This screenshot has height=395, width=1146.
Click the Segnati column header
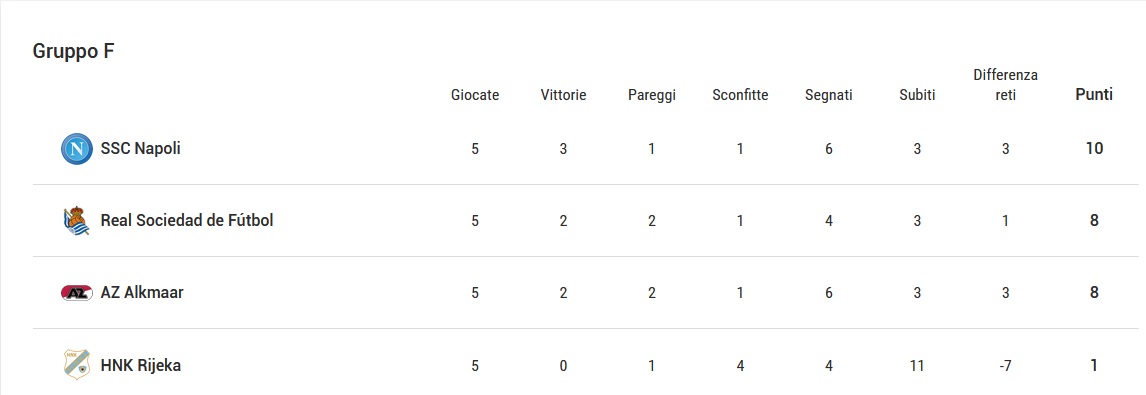coord(829,95)
